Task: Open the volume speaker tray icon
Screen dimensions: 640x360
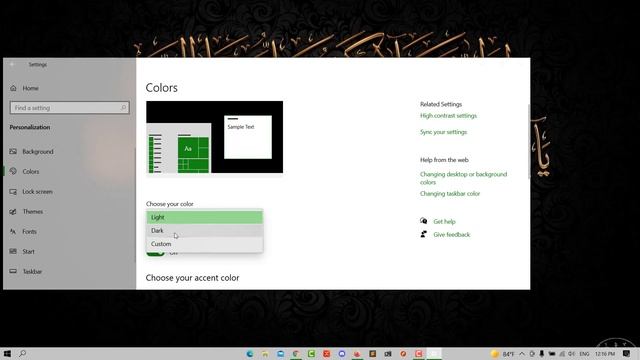Action: coord(571,354)
